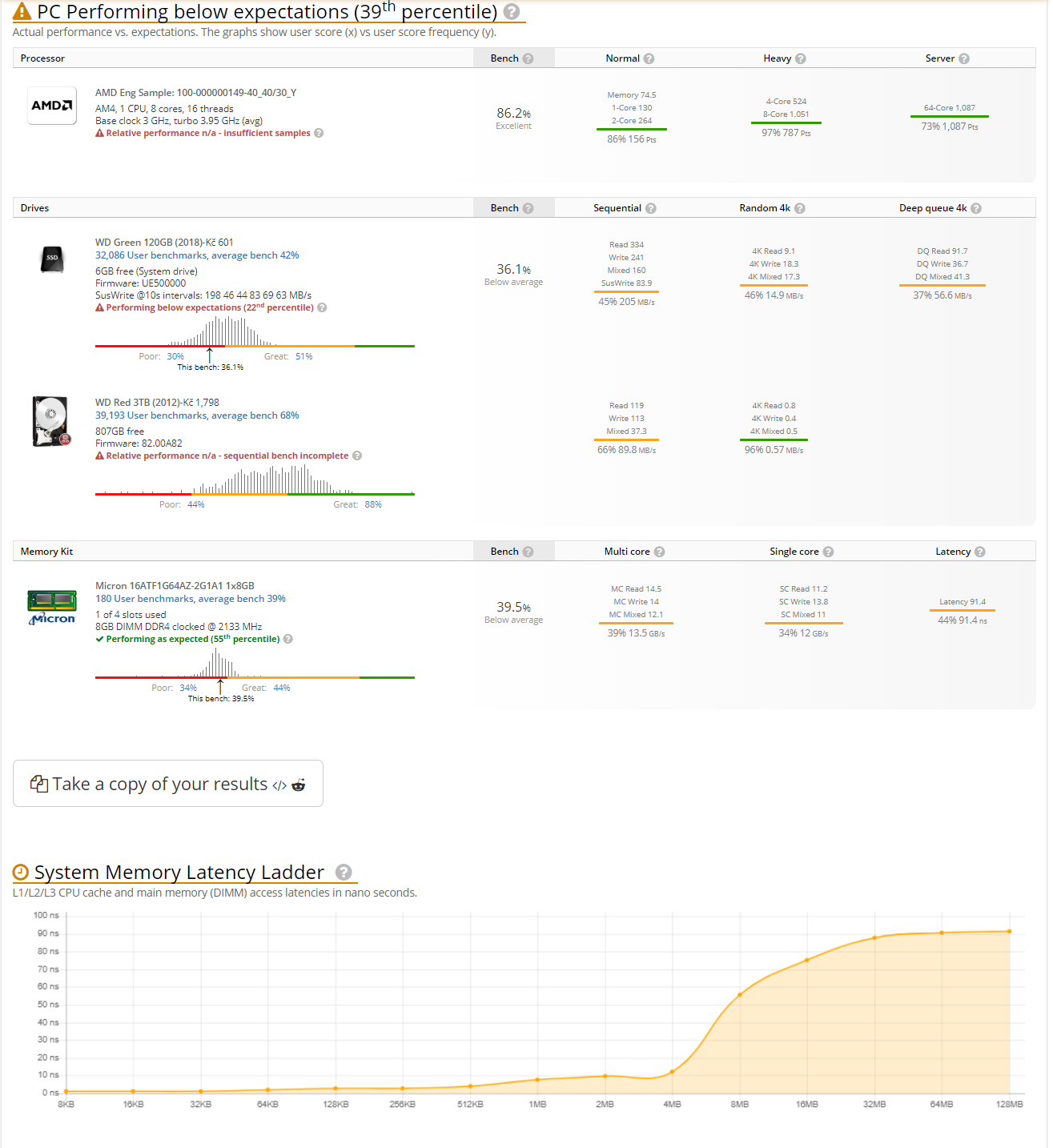Click help icon for WD Green 22nd percentile
The width and height of the screenshot is (1053, 1148).
322,307
